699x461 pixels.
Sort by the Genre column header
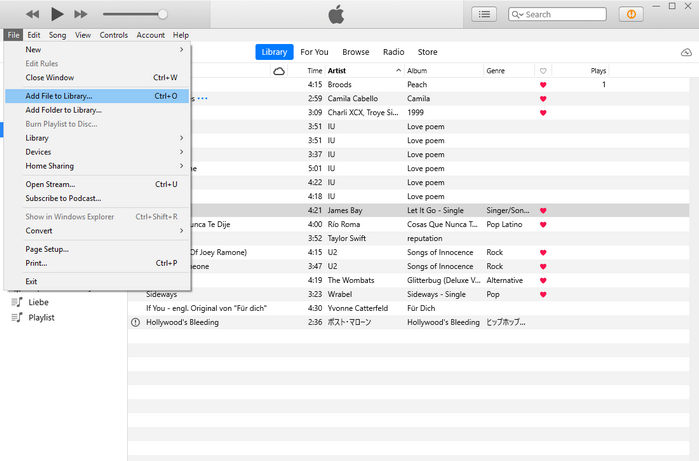(x=496, y=71)
